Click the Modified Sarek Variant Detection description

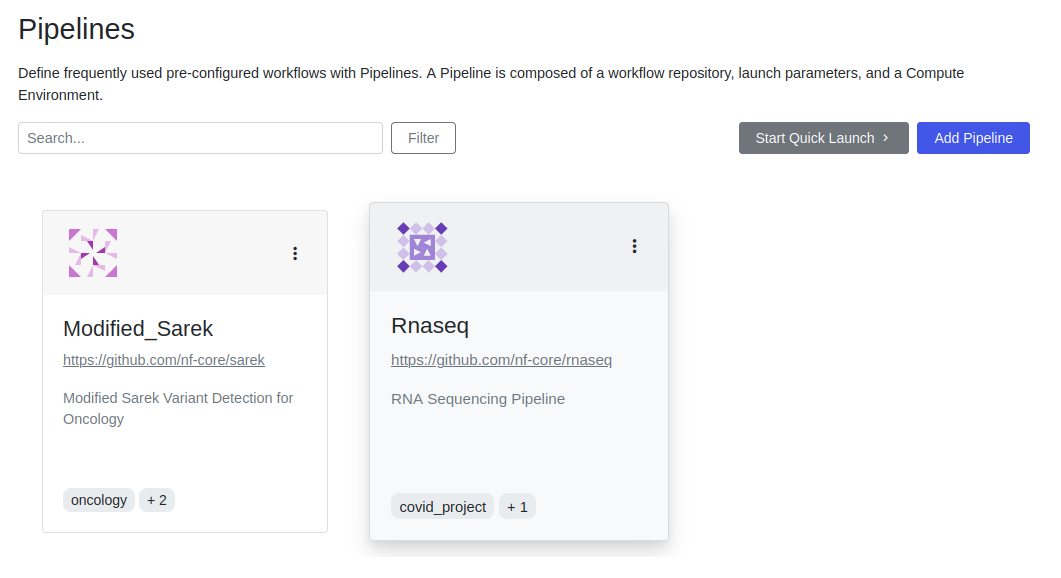pyautogui.click(x=178, y=408)
